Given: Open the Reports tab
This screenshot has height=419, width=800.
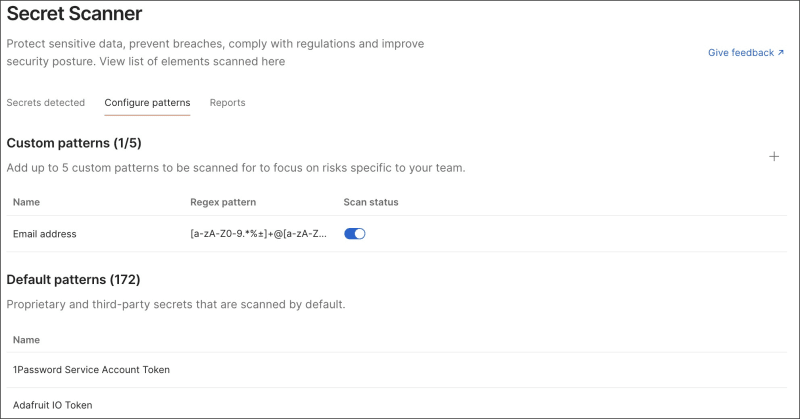Looking at the screenshot, I should tap(227, 103).
